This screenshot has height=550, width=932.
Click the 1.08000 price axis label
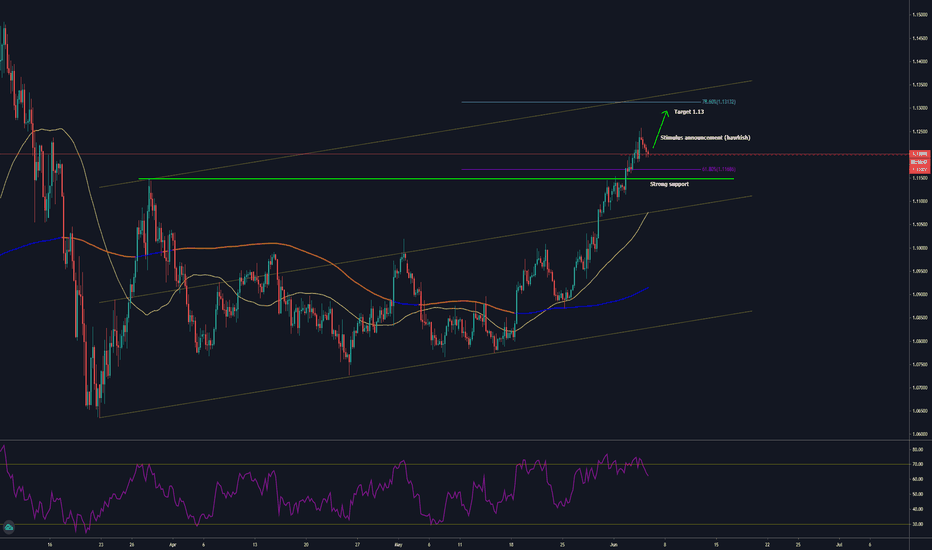pos(920,341)
